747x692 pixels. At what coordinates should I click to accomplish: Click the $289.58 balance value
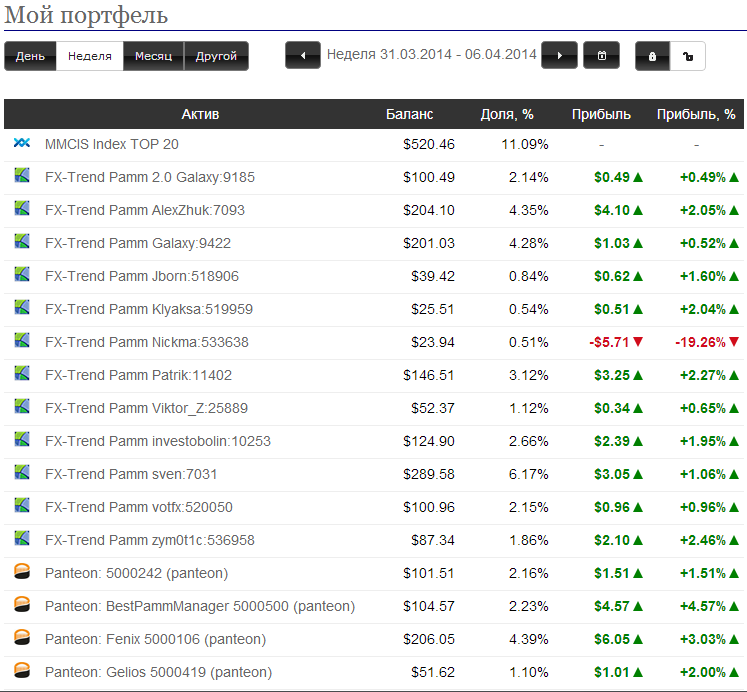(x=429, y=474)
